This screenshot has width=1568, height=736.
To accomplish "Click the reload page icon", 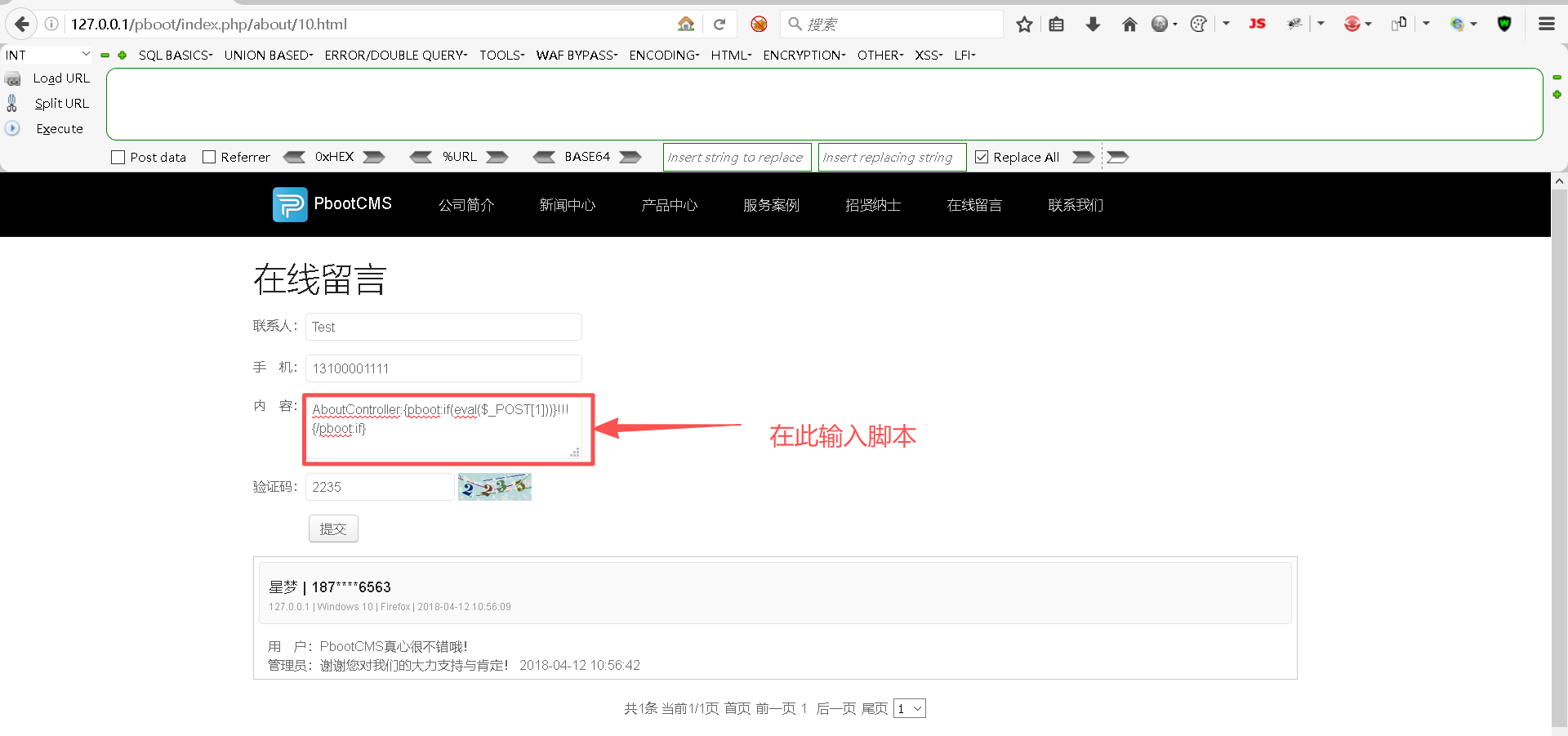I will (x=719, y=25).
